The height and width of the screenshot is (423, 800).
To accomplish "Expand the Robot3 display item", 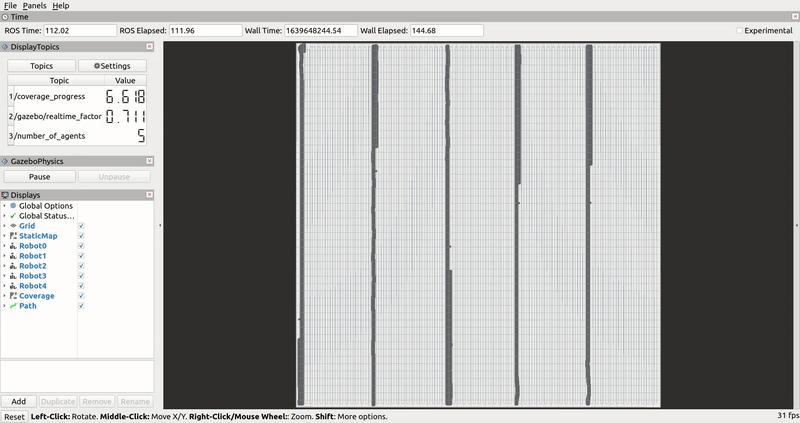I will pos(5,276).
